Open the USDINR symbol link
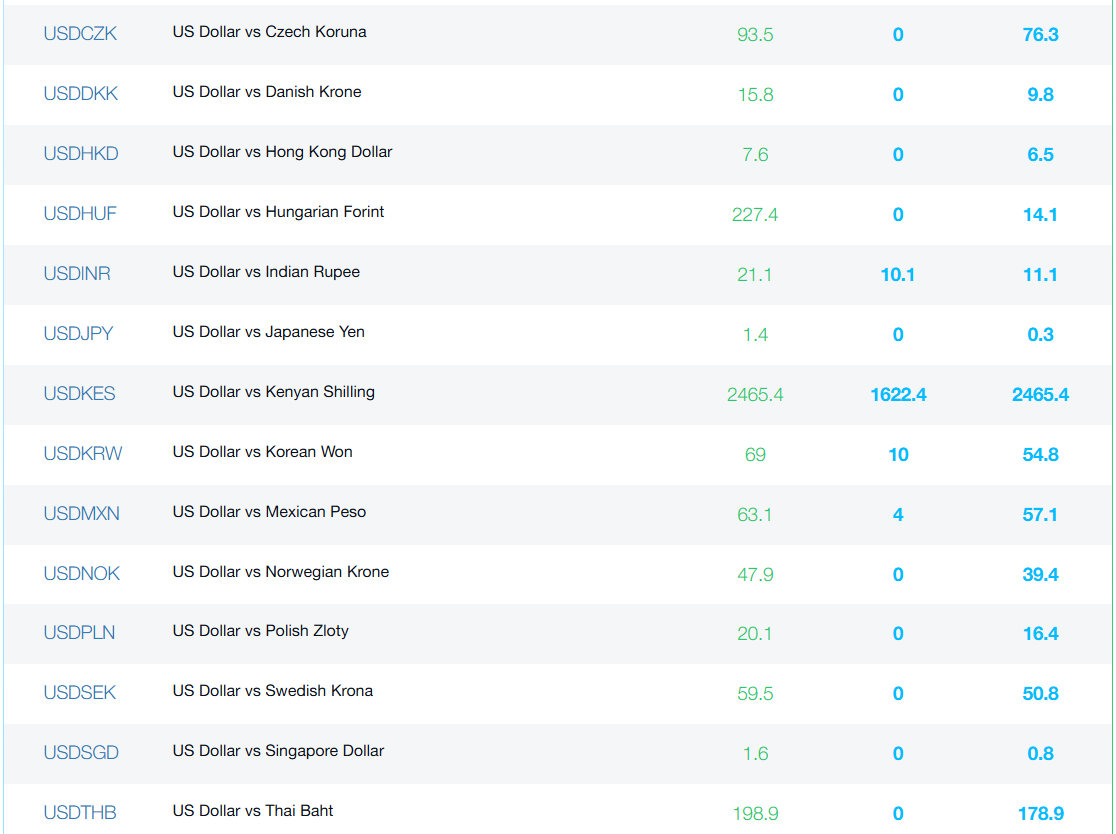 coord(76,274)
